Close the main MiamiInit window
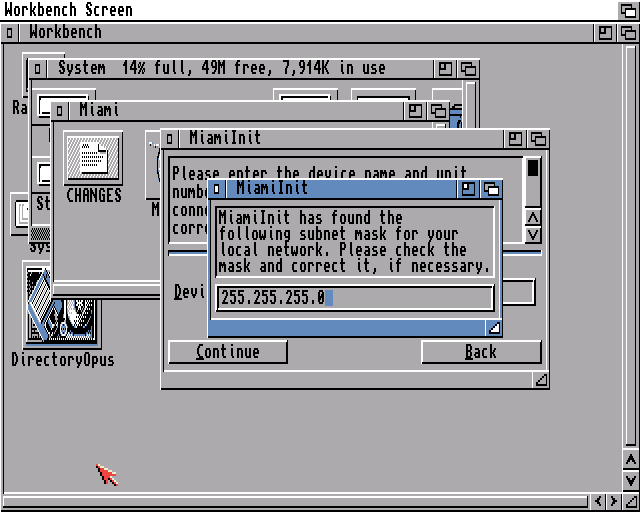 (169, 139)
